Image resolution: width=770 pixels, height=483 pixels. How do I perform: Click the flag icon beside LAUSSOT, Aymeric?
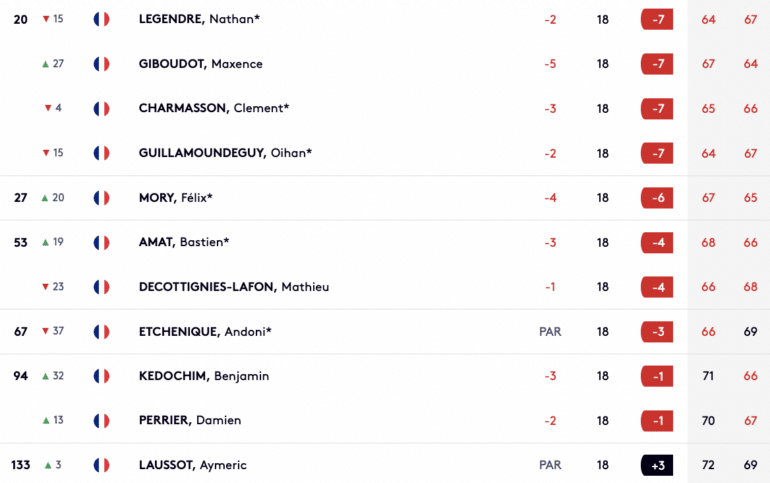coord(102,465)
